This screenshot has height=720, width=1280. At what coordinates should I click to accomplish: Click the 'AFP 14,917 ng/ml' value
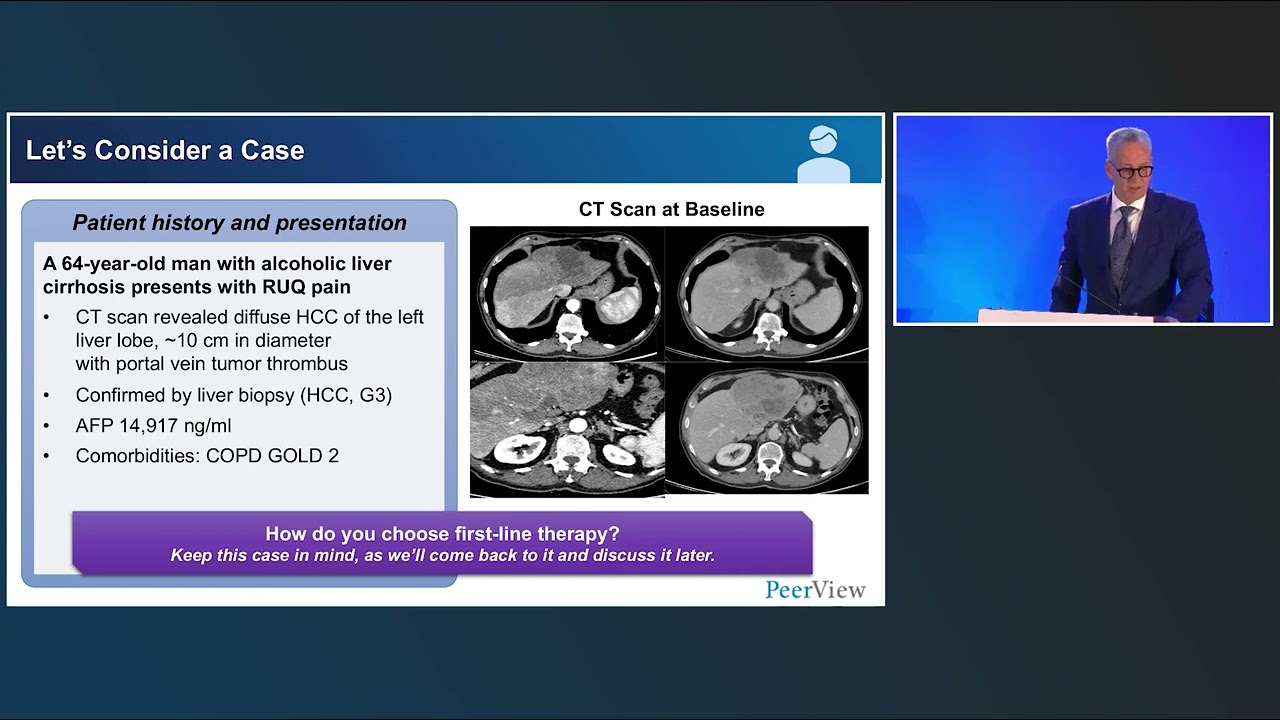[x=154, y=426]
